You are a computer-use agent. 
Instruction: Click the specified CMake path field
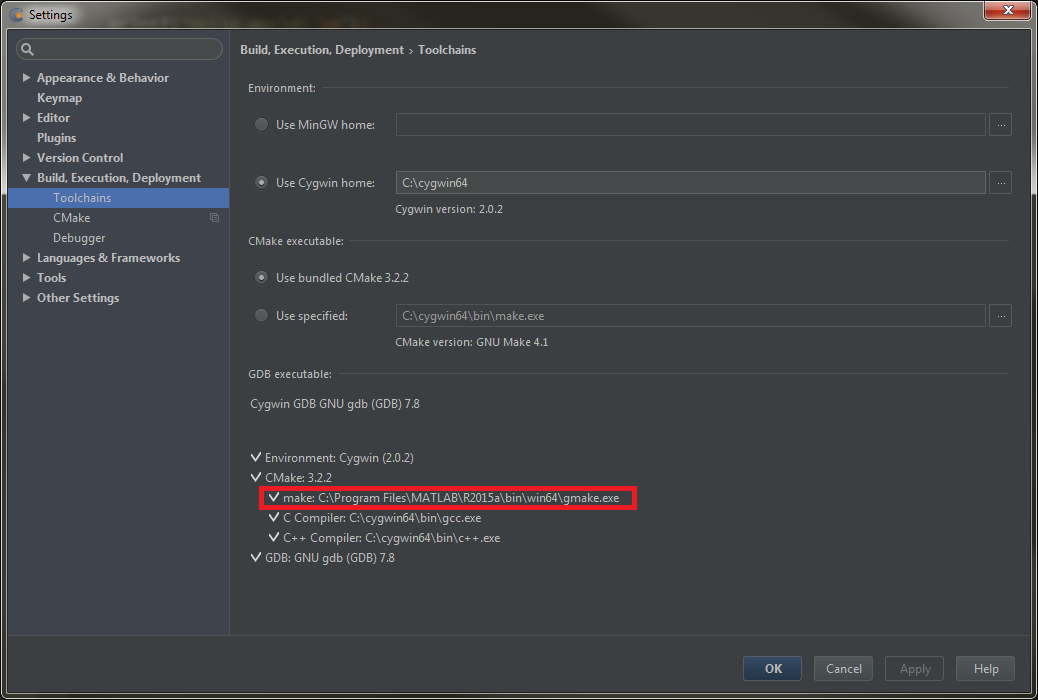coord(690,316)
